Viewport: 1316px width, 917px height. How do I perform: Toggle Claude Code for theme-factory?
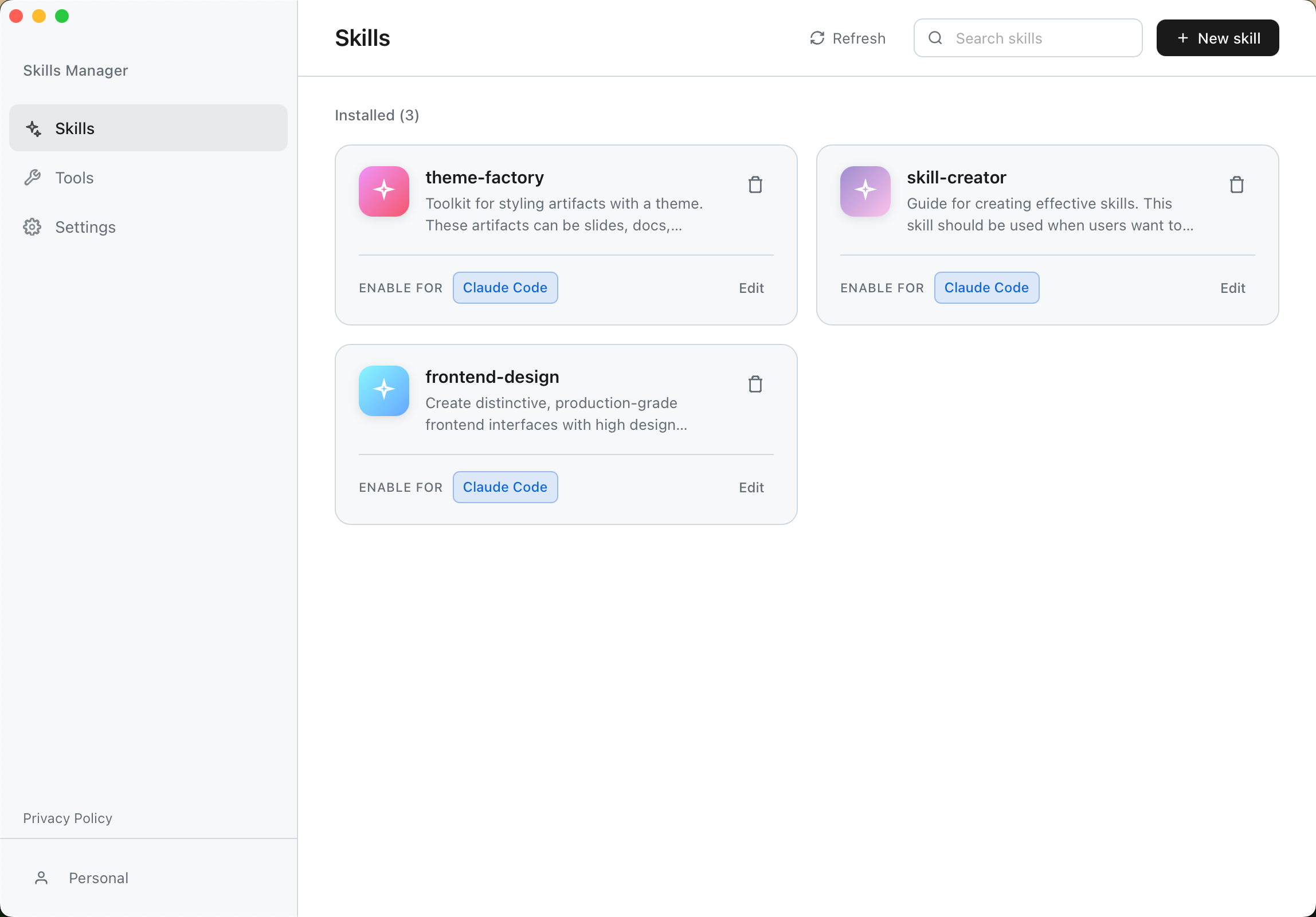tap(505, 287)
